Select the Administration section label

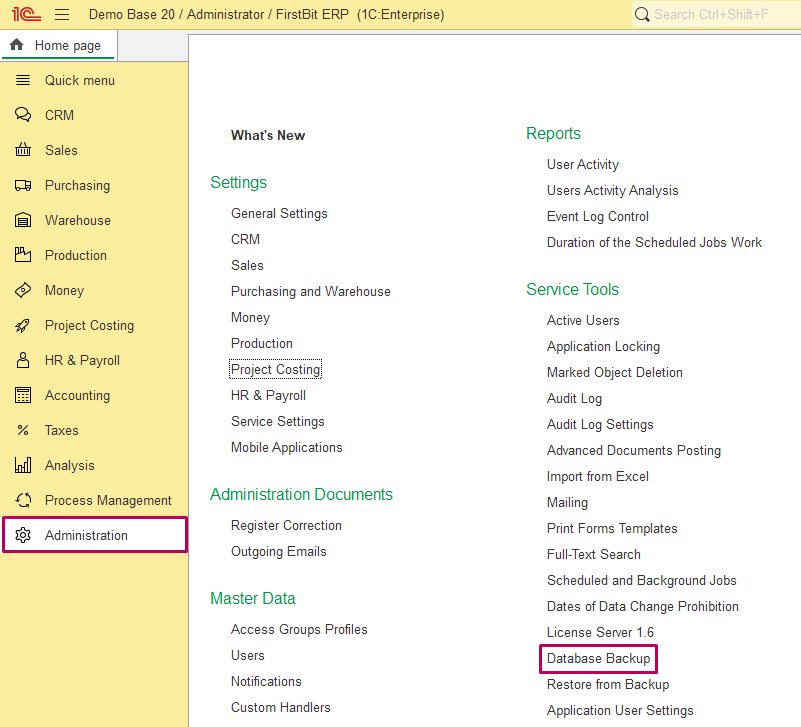pos(86,535)
